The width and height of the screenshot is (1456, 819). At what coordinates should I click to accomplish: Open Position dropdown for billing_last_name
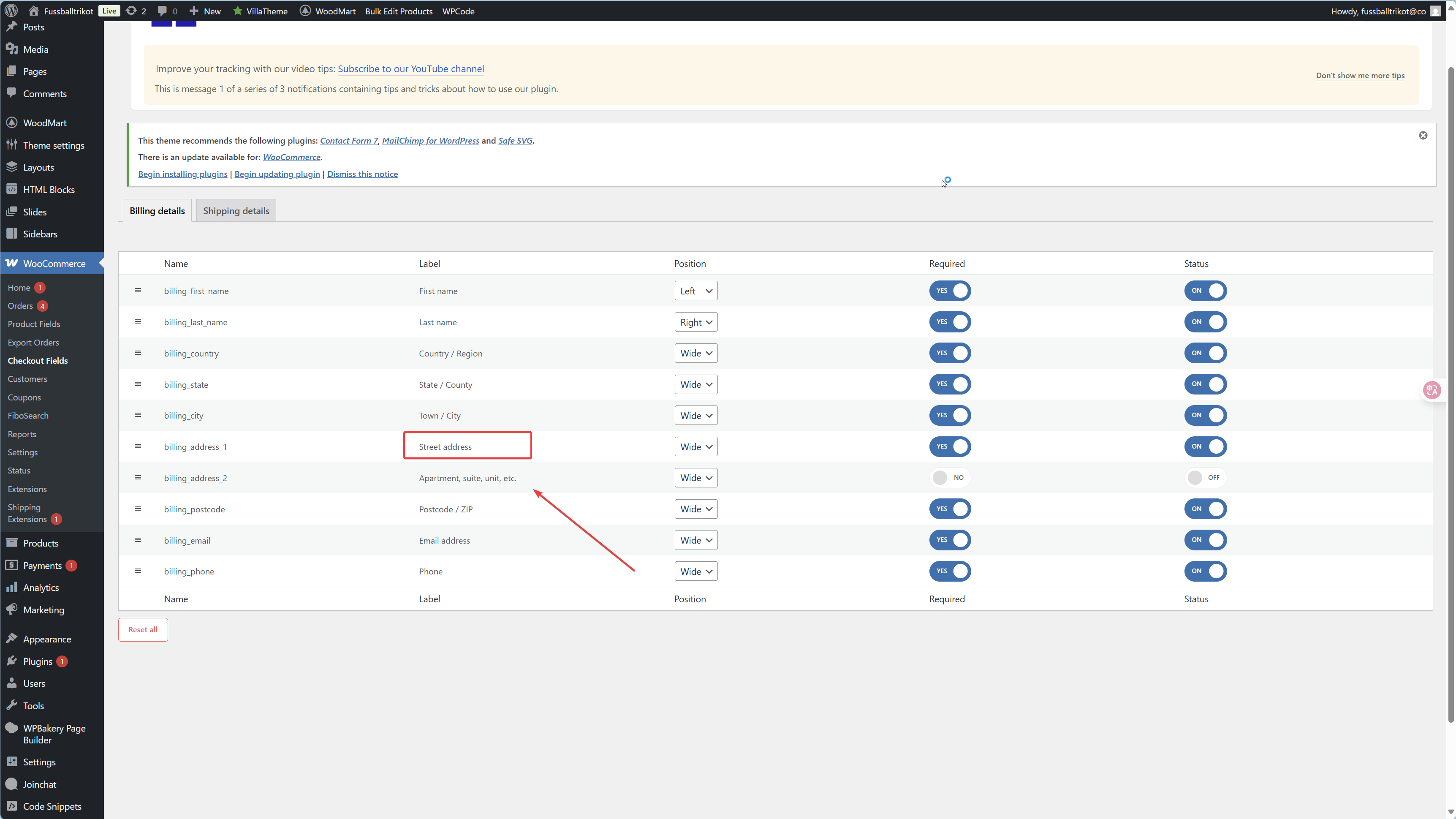point(696,322)
